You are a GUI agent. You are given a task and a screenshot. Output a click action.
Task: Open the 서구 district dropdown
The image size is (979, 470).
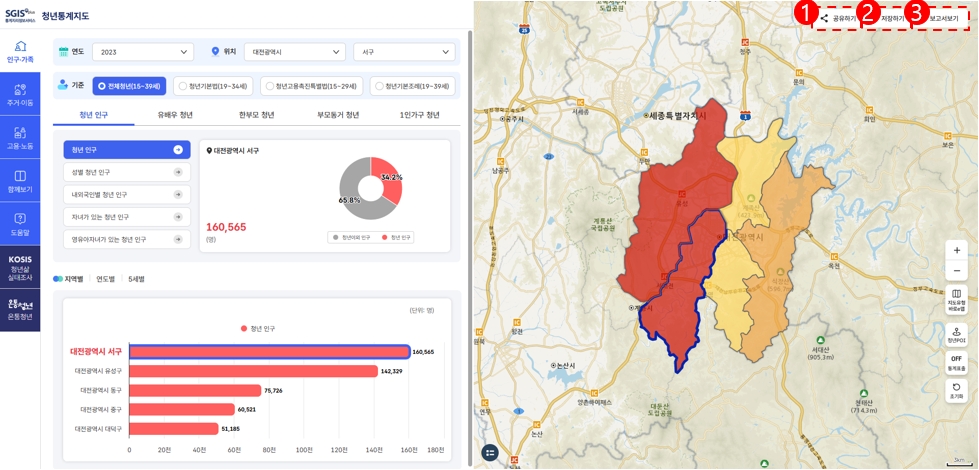(x=404, y=52)
